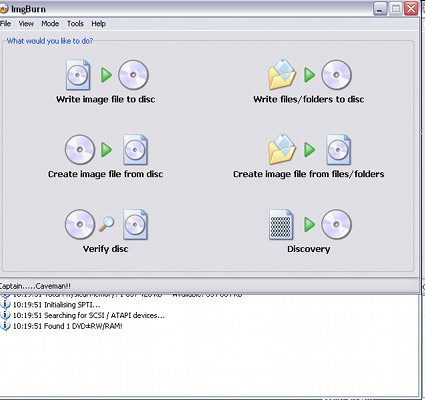Close the ImgBurn window
The image size is (425, 400).
[x=411, y=9]
